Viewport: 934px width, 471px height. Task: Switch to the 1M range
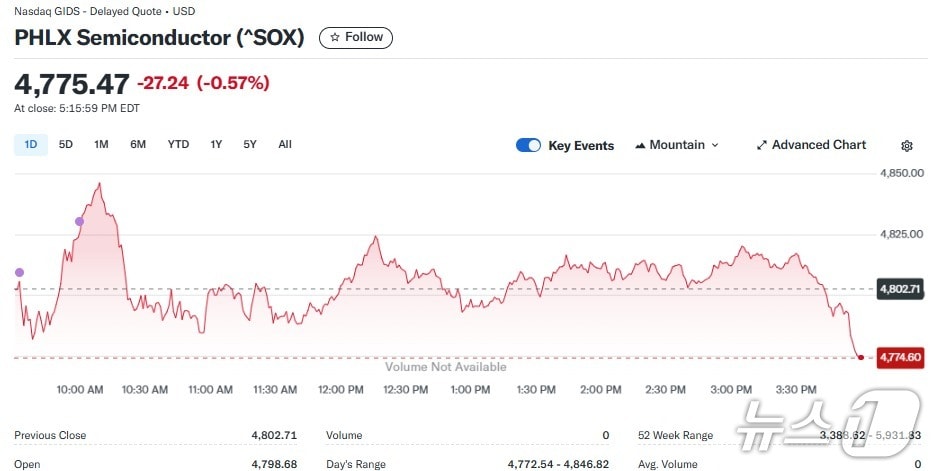[101, 144]
